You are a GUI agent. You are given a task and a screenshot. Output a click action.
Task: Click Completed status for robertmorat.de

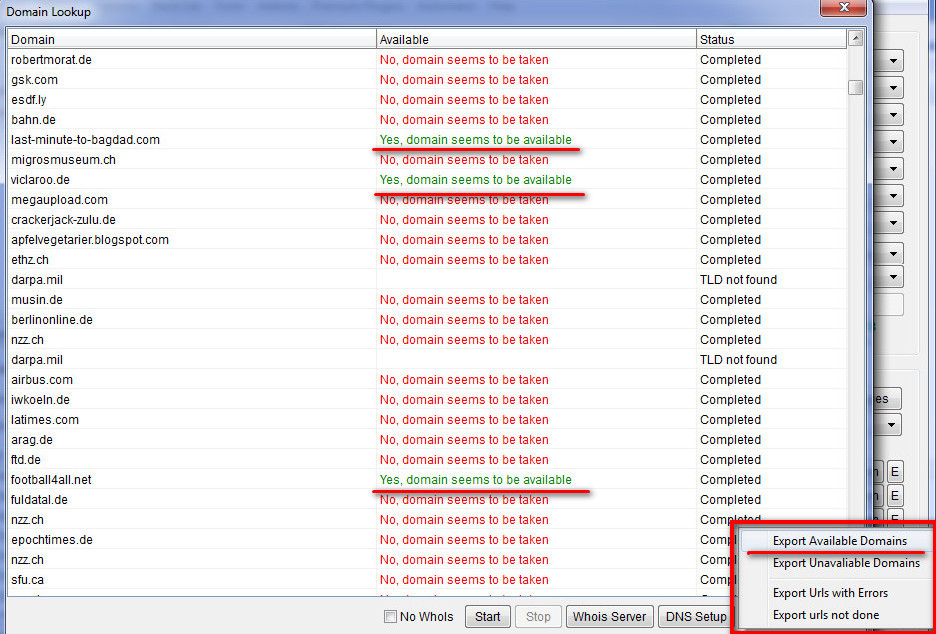(x=730, y=60)
